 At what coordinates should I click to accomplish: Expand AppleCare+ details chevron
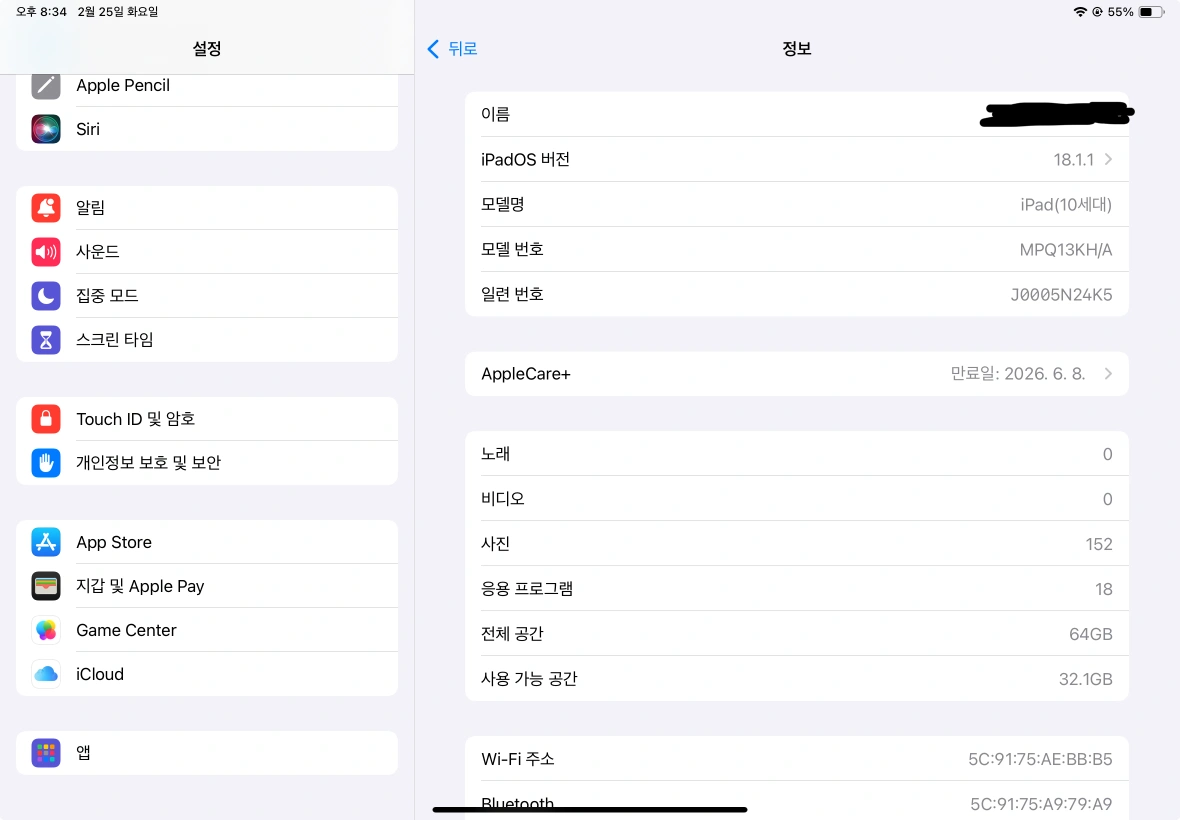1109,374
